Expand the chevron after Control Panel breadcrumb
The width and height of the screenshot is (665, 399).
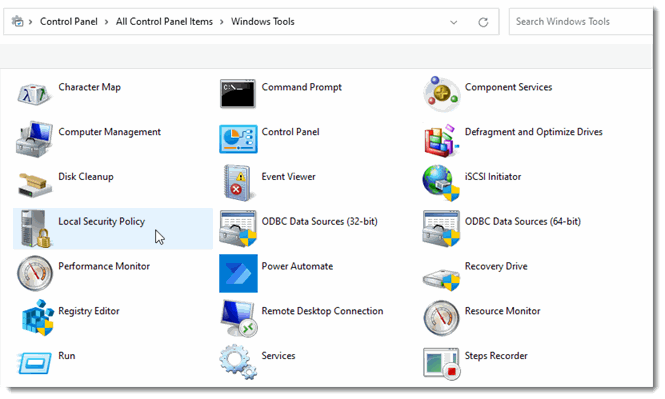coord(106,22)
